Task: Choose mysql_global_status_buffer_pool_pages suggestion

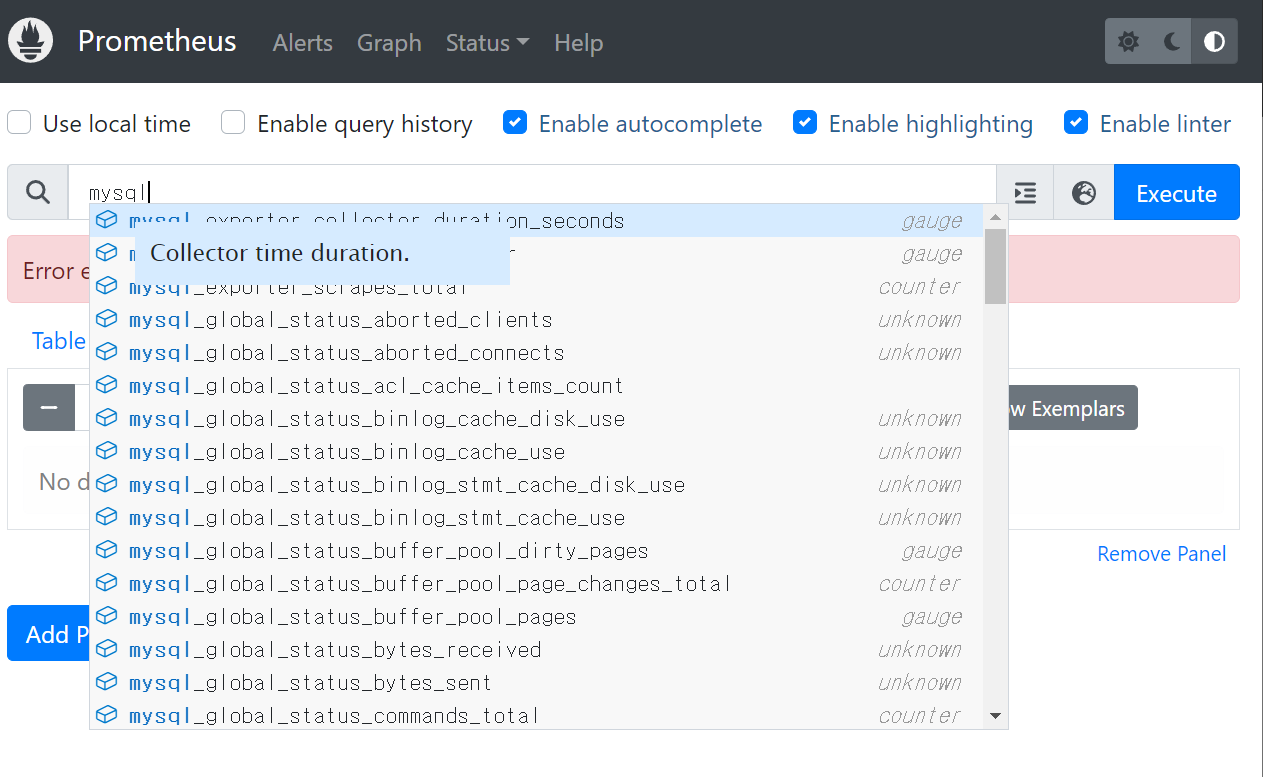Action: point(537,617)
